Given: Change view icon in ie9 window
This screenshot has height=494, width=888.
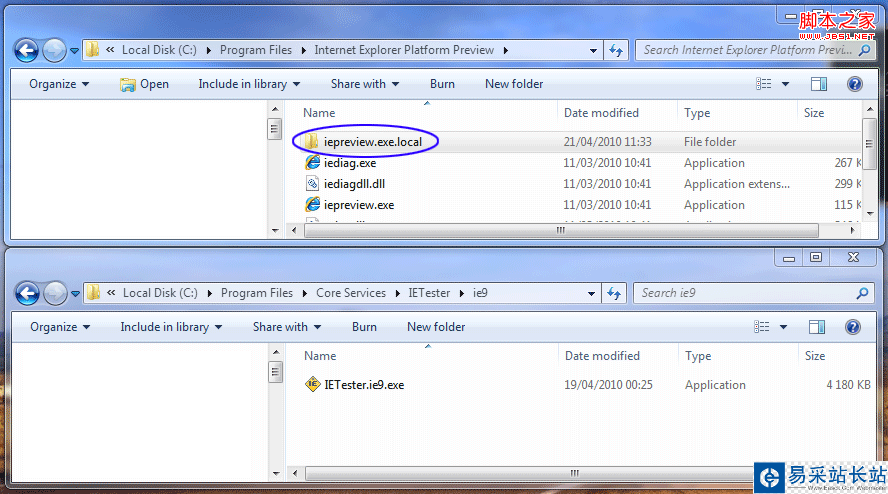Looking at the screenshot, I should coord(762,327).
